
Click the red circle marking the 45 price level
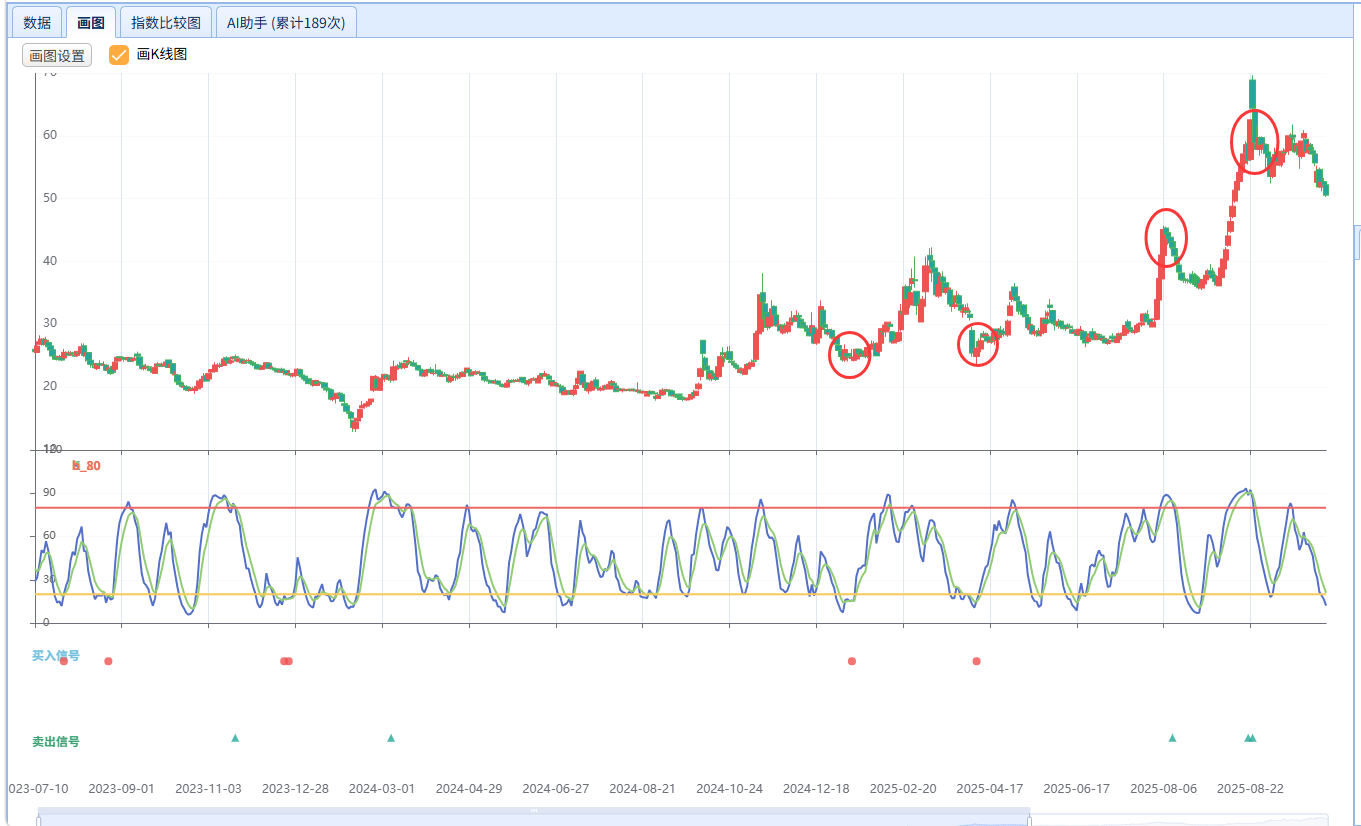pyautogui.click(x=1166, y=237)
